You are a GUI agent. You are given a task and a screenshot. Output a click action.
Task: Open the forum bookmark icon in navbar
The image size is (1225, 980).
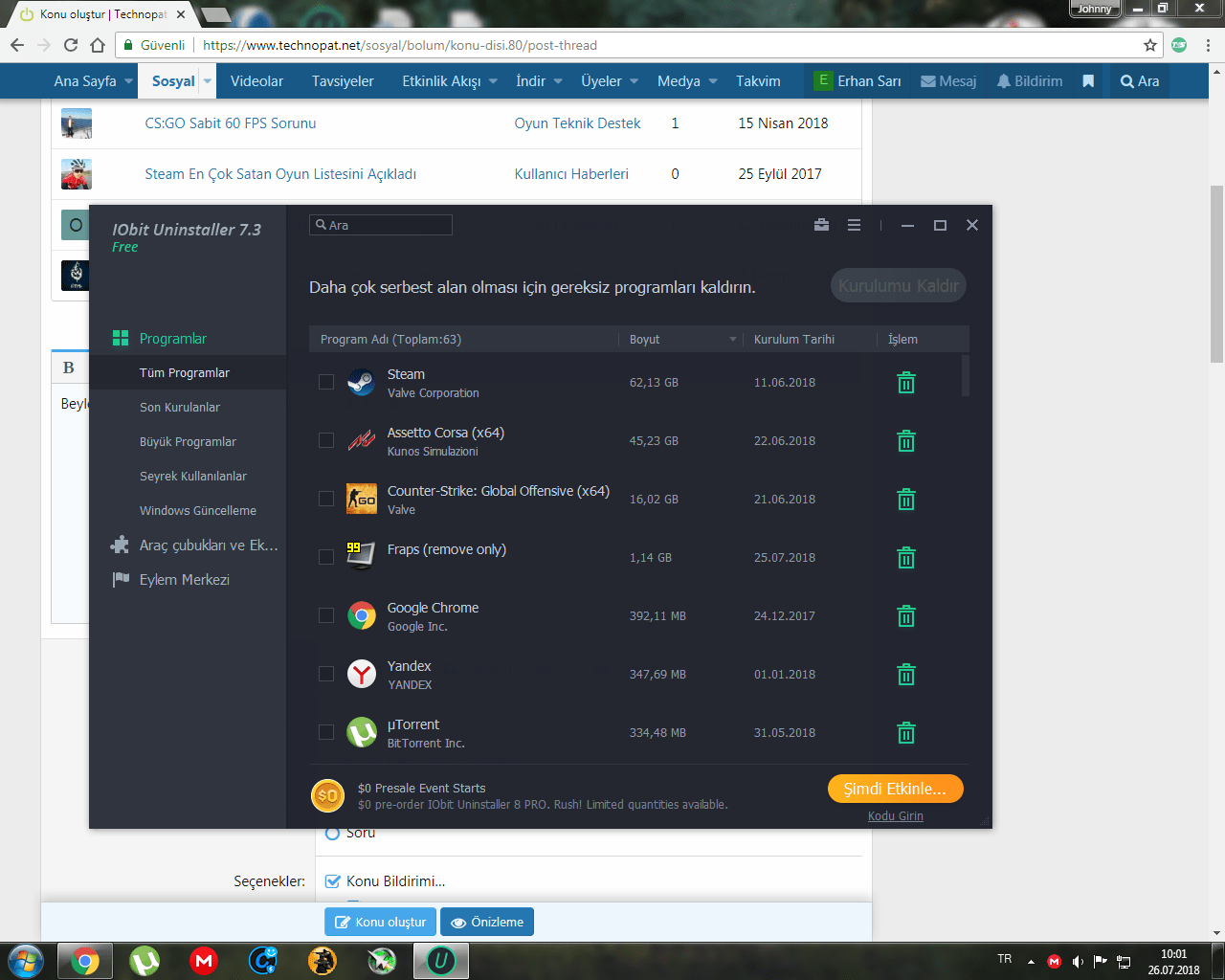pyautogui.click(x=1088, y=81)
